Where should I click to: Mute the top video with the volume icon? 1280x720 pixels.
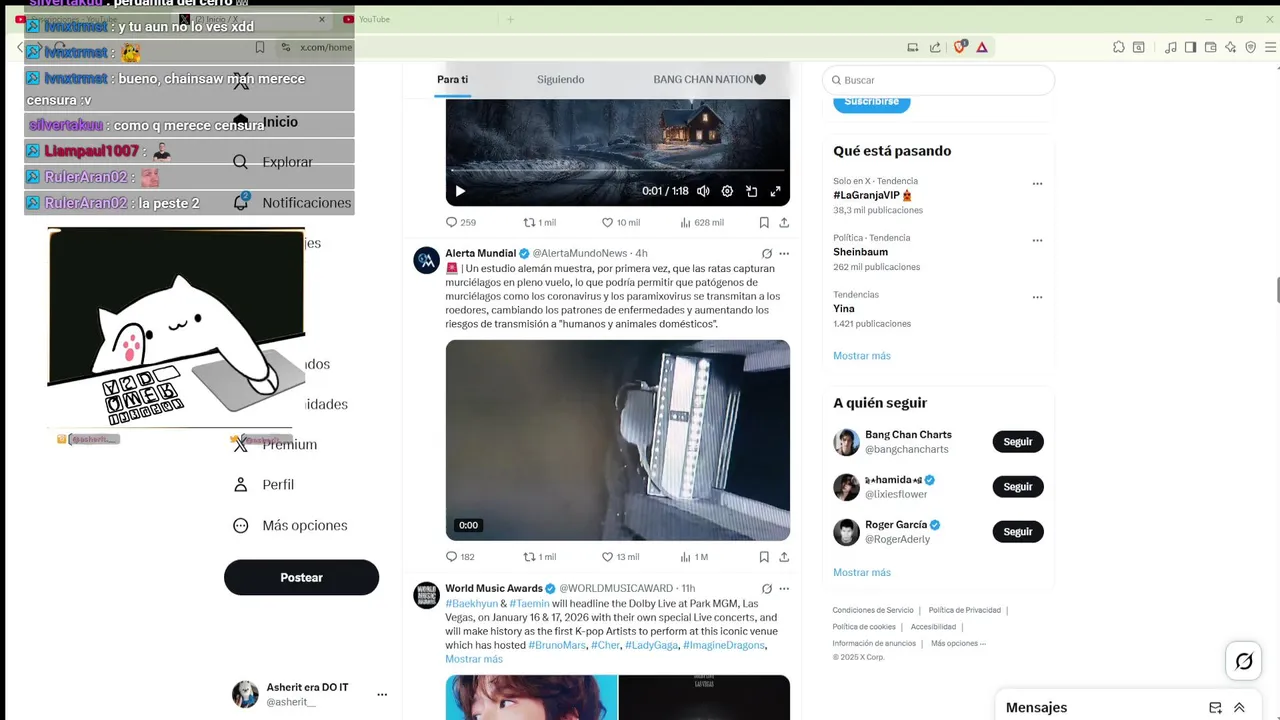tap(703, 191)
